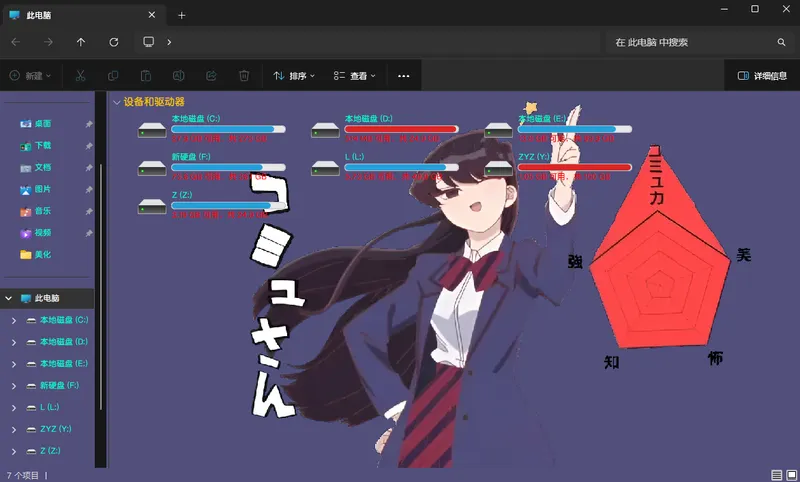Toggle the 详细信息 details pane

point(762,76)
